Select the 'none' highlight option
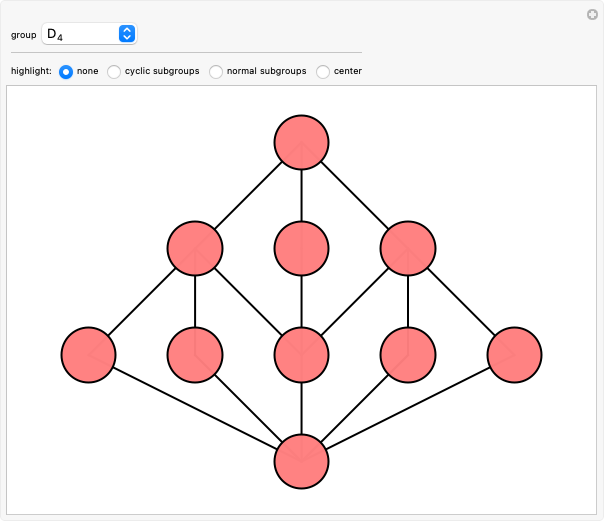The image size is (604, 522). [x=66, y=72]
